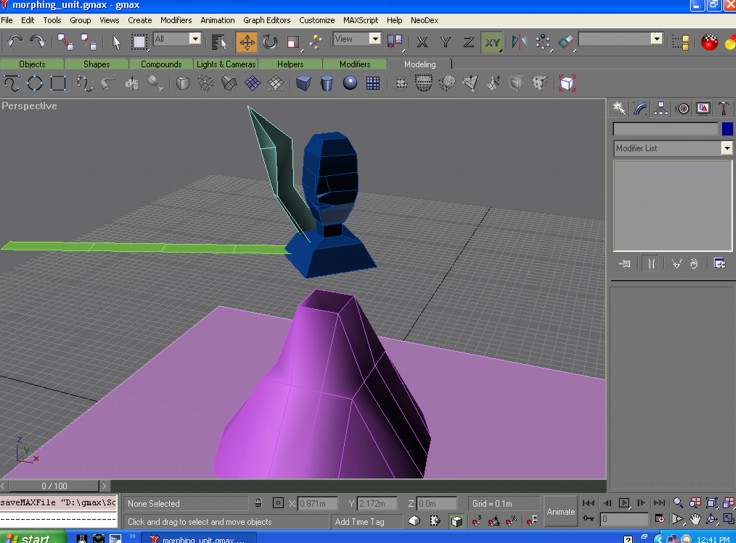Click the Select Object arrow tool
Viewport: 736px width, 543px height.
[116, 42]
